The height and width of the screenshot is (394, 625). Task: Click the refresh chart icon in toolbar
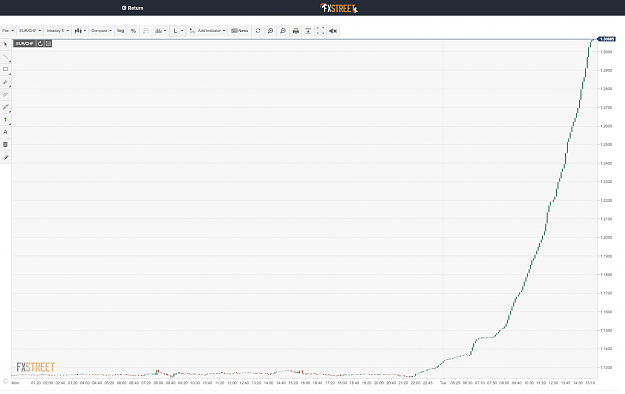point(258,31)
